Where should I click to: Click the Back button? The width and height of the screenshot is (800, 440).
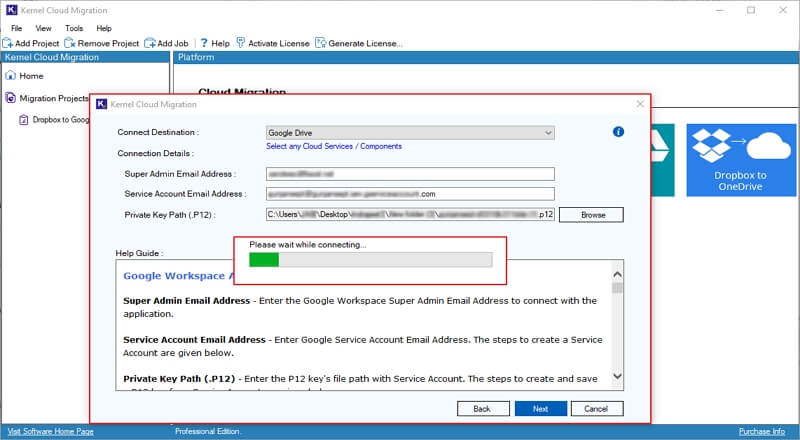coord(483,409)
